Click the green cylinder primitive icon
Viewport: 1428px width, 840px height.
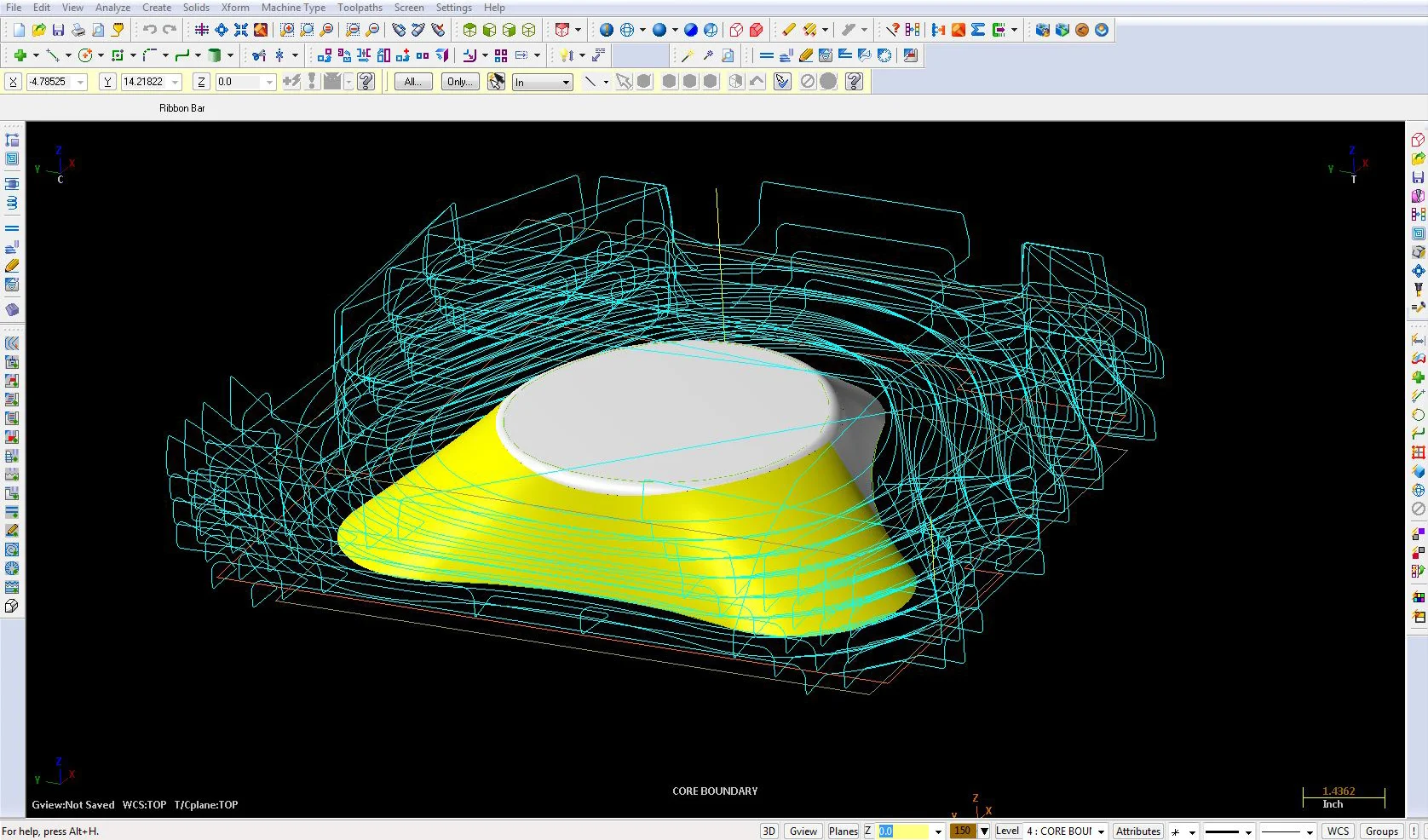coord(215,55)
